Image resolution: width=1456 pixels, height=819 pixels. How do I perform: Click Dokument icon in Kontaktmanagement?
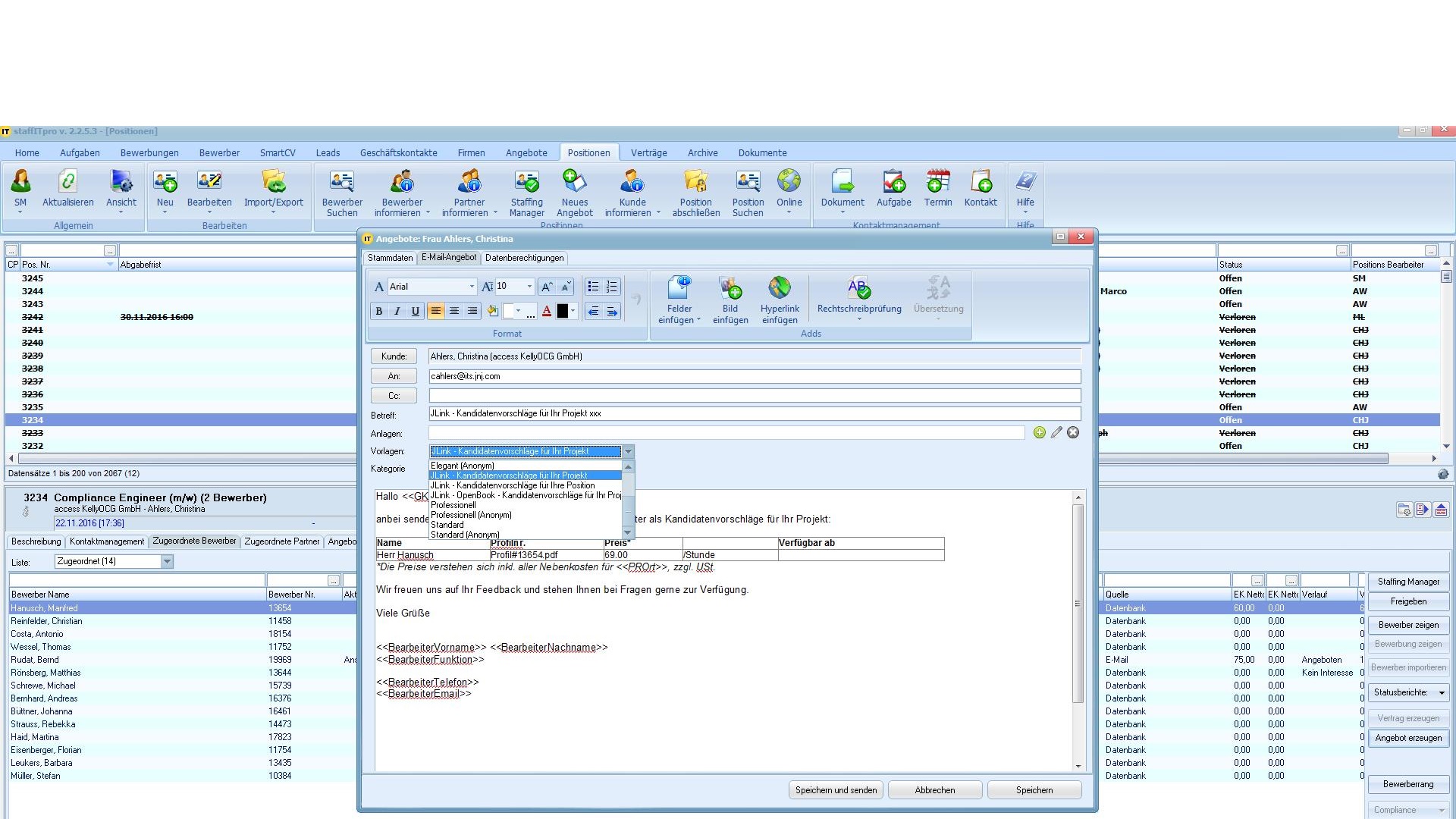tap(842, 190)
